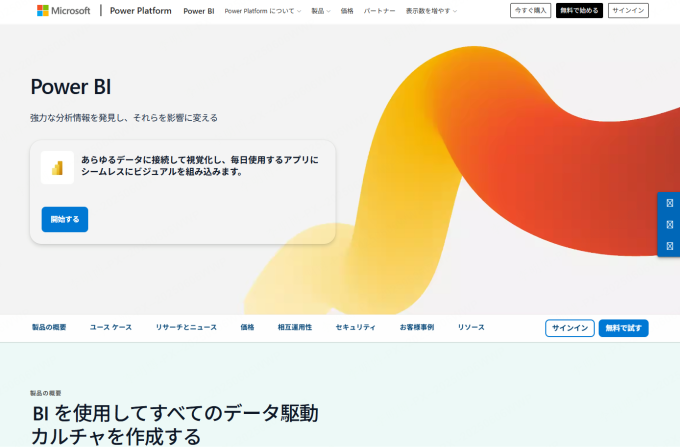680x447 pixels.
Task: Click the あらゆるデータに接続して card description
Action: 199,166
